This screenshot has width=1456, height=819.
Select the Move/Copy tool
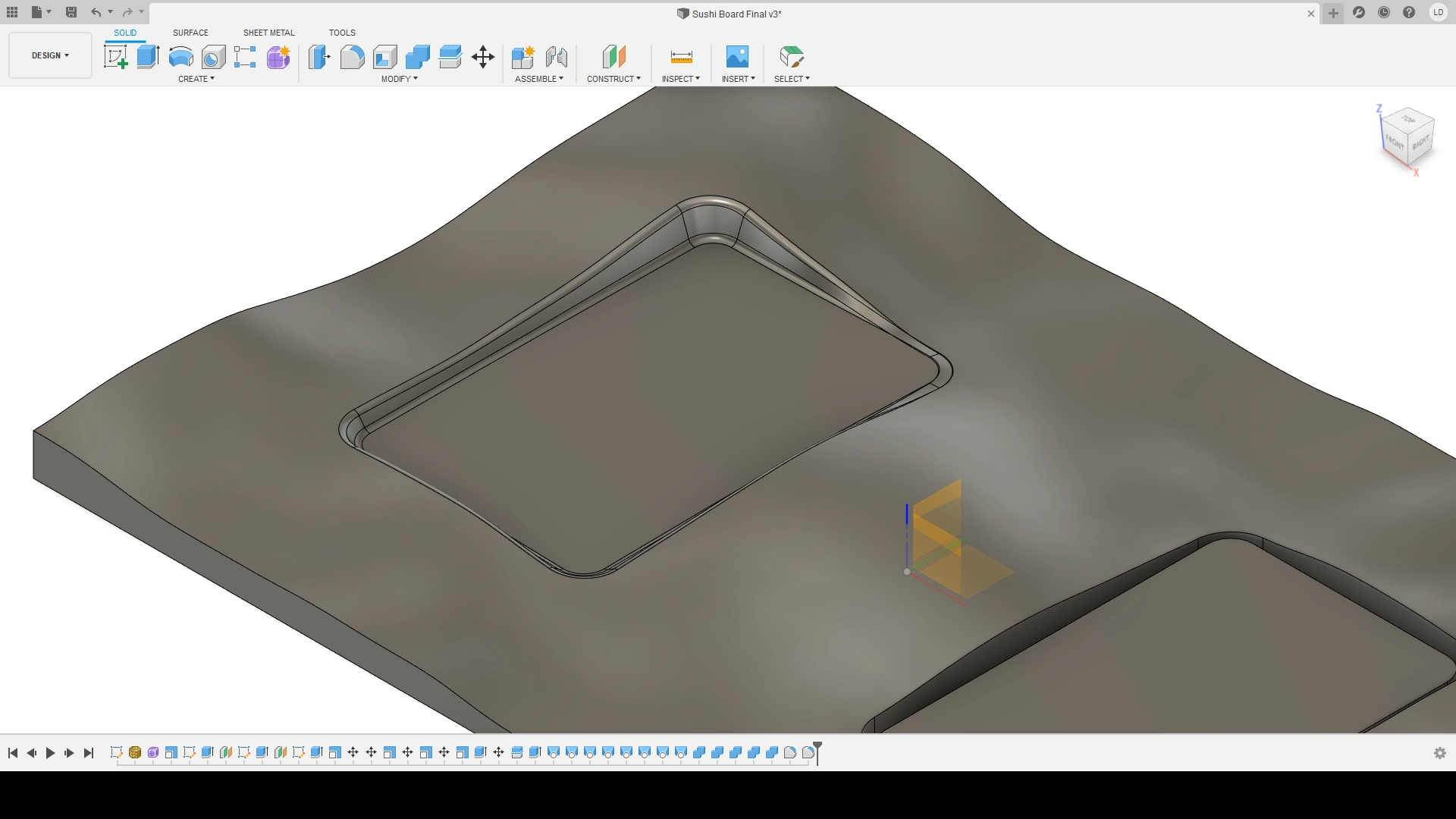pyautogui.click(x=483, y=56)
